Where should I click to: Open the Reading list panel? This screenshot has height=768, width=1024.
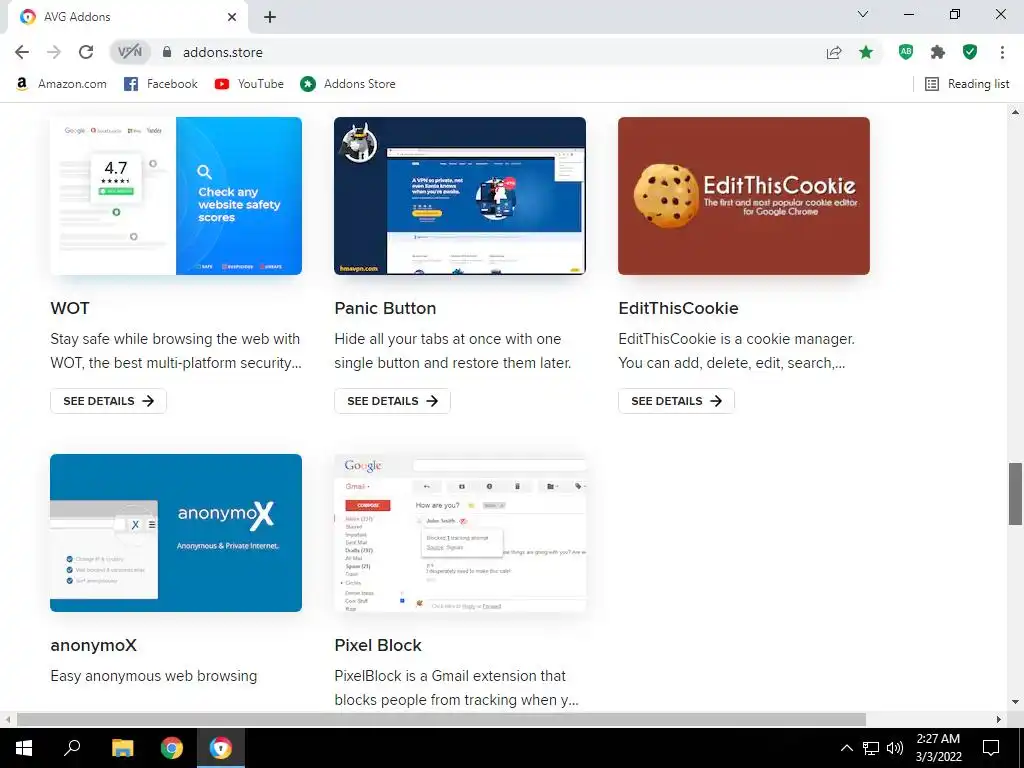(x=967, y=84)
